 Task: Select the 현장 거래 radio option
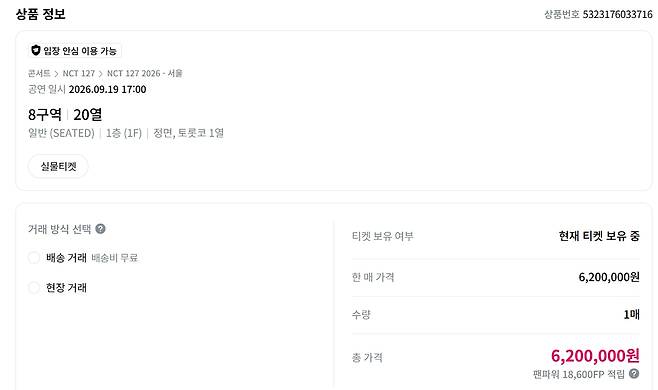[x=34, y=288]
